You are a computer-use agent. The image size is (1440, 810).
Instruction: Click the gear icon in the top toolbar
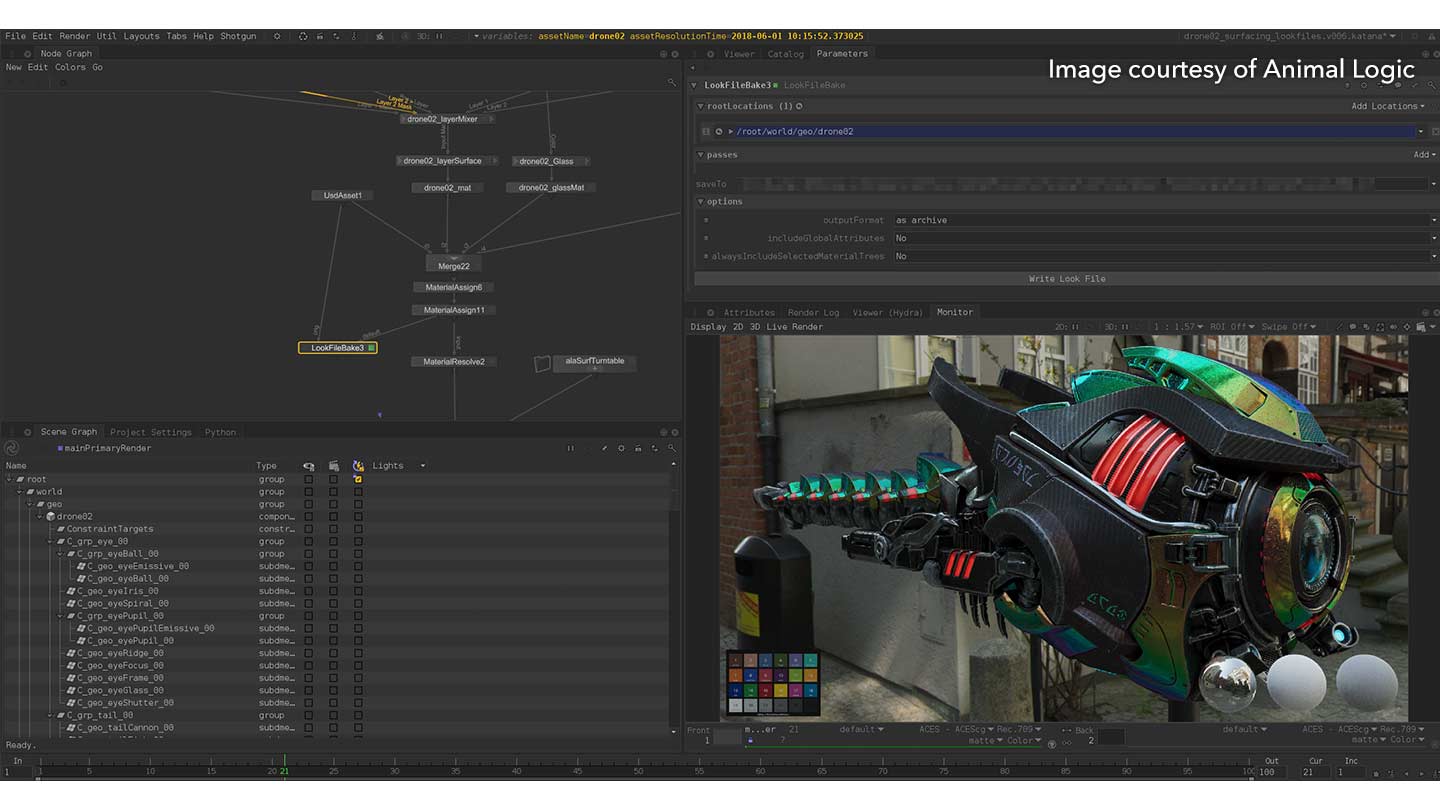(277, 36)
